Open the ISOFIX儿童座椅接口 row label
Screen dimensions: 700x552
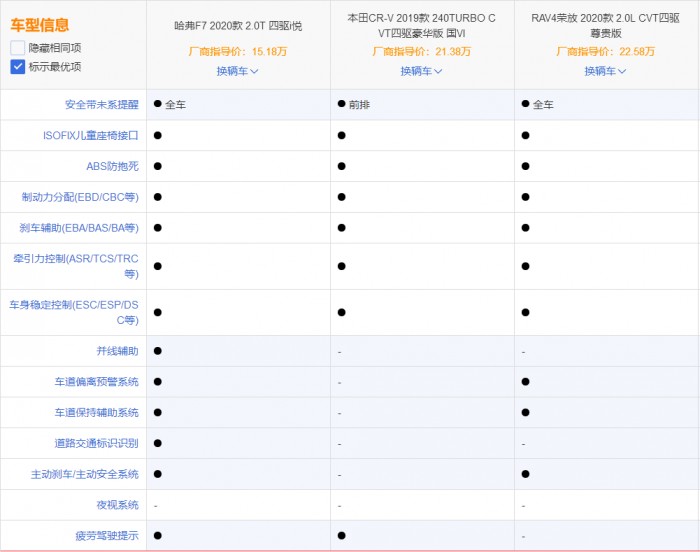click(x=91, y=135)
